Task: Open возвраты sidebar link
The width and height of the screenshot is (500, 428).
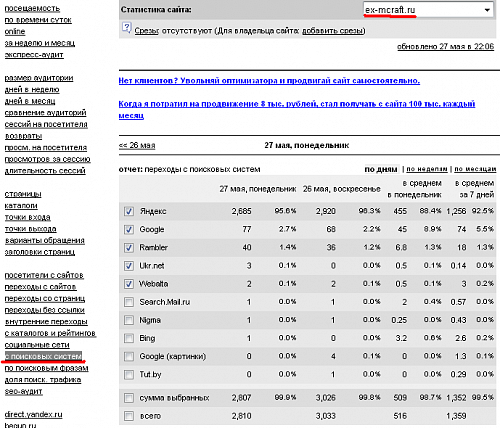Action: pyautogui.click(x=23, y=136)
